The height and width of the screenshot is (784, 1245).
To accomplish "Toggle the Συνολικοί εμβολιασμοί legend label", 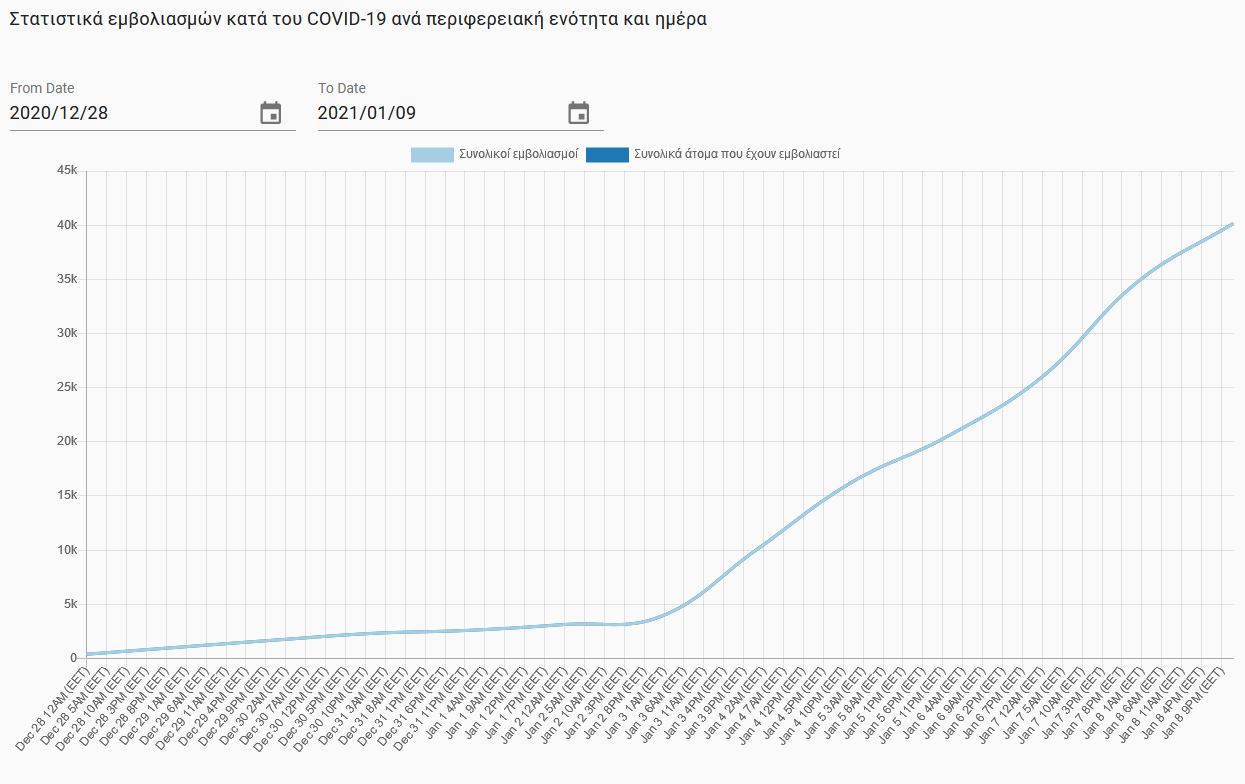I will point(518,155).
